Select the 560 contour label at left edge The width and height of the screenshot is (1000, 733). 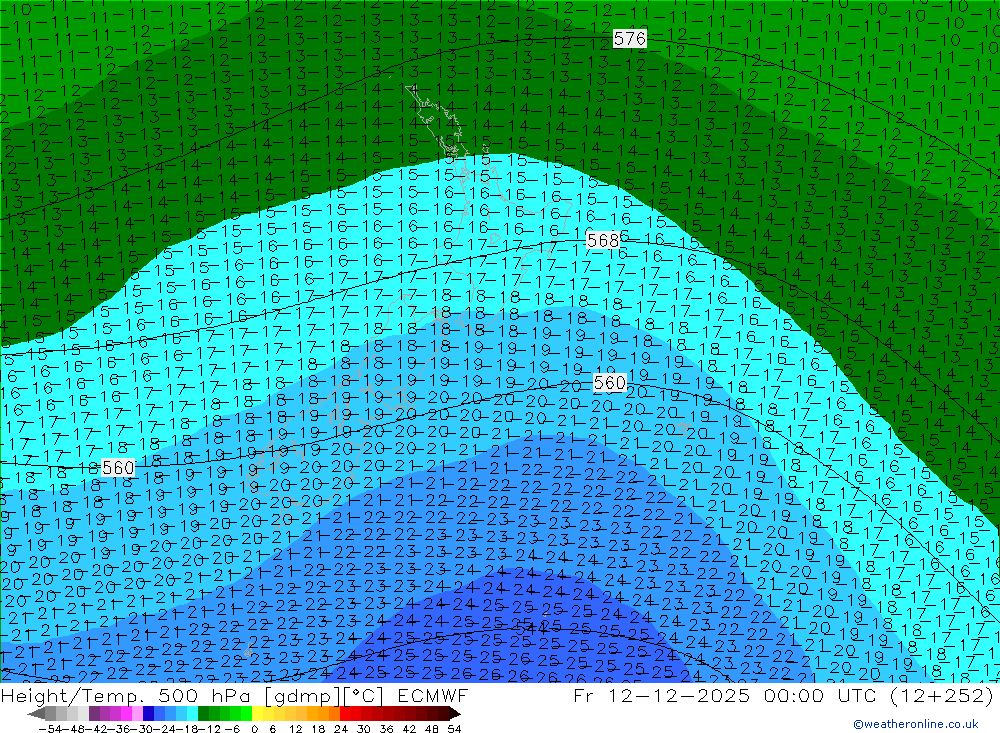pyautogui.click(x=118, y=468)
